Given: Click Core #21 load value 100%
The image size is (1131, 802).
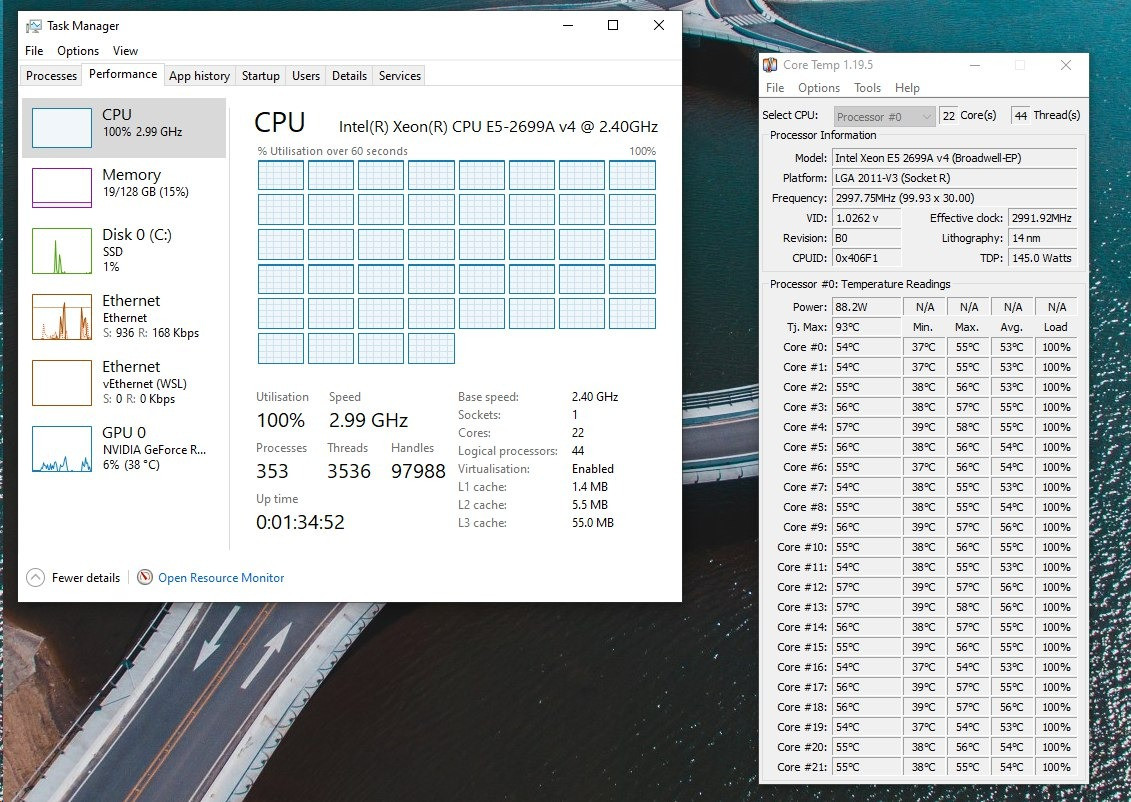Looking at the screenshot, I should point(1056,767).
